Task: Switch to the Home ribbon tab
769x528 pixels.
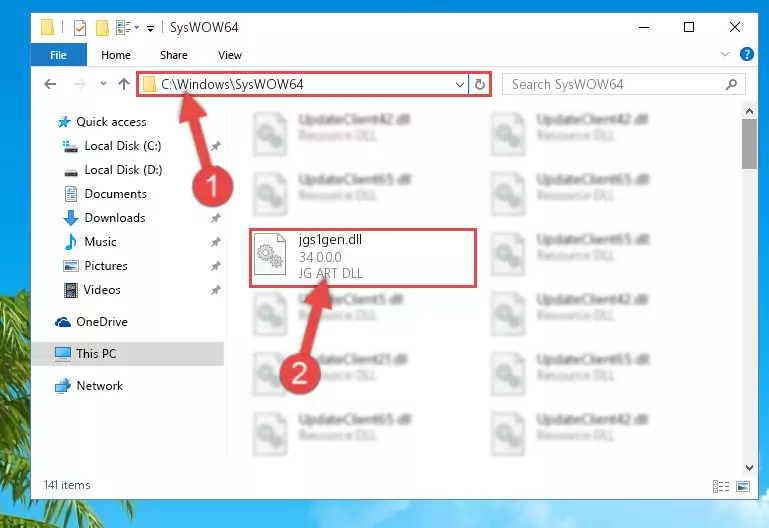Action: tap(116, 55)
